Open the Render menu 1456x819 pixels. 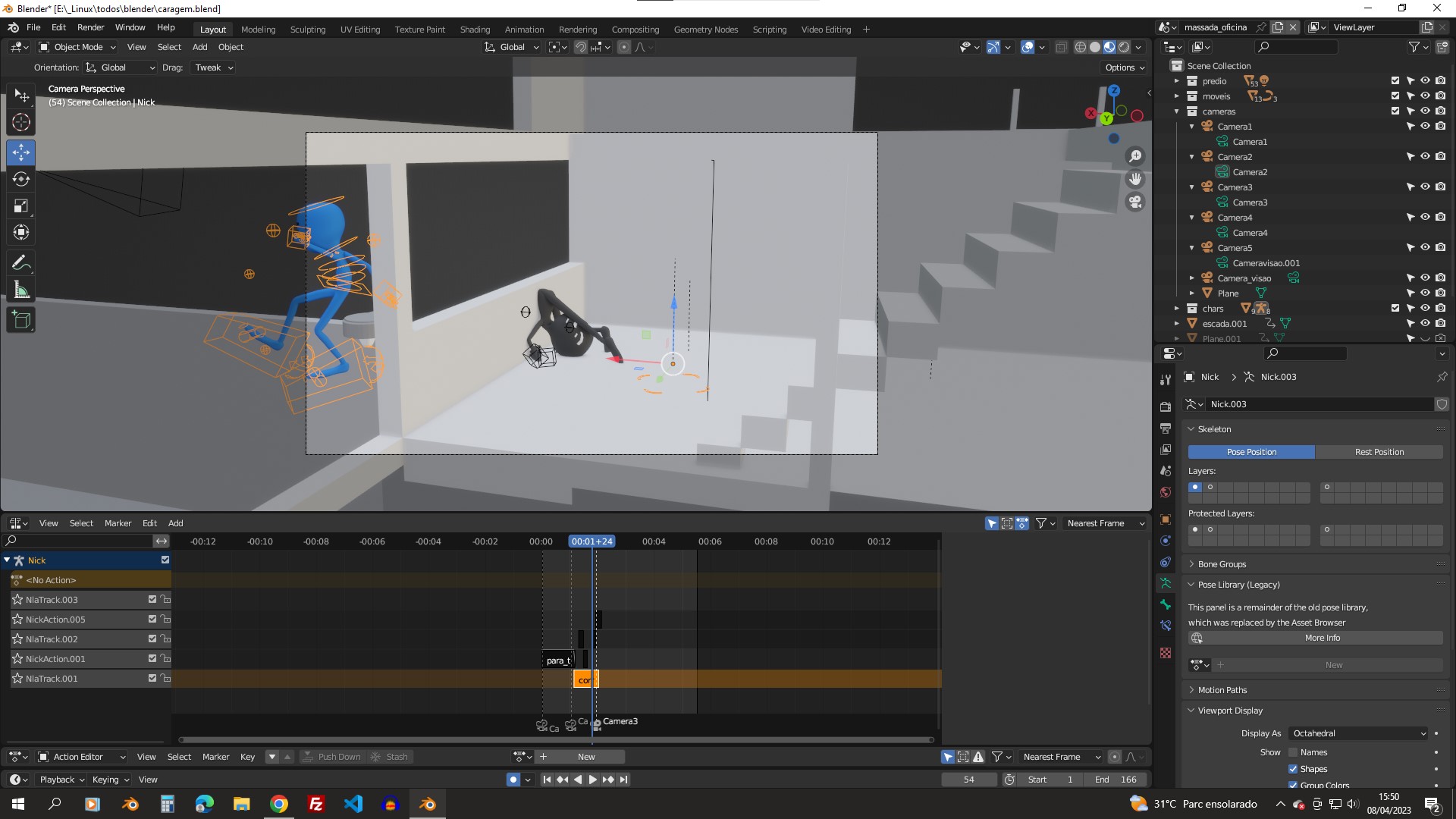(x=90, y=27)
